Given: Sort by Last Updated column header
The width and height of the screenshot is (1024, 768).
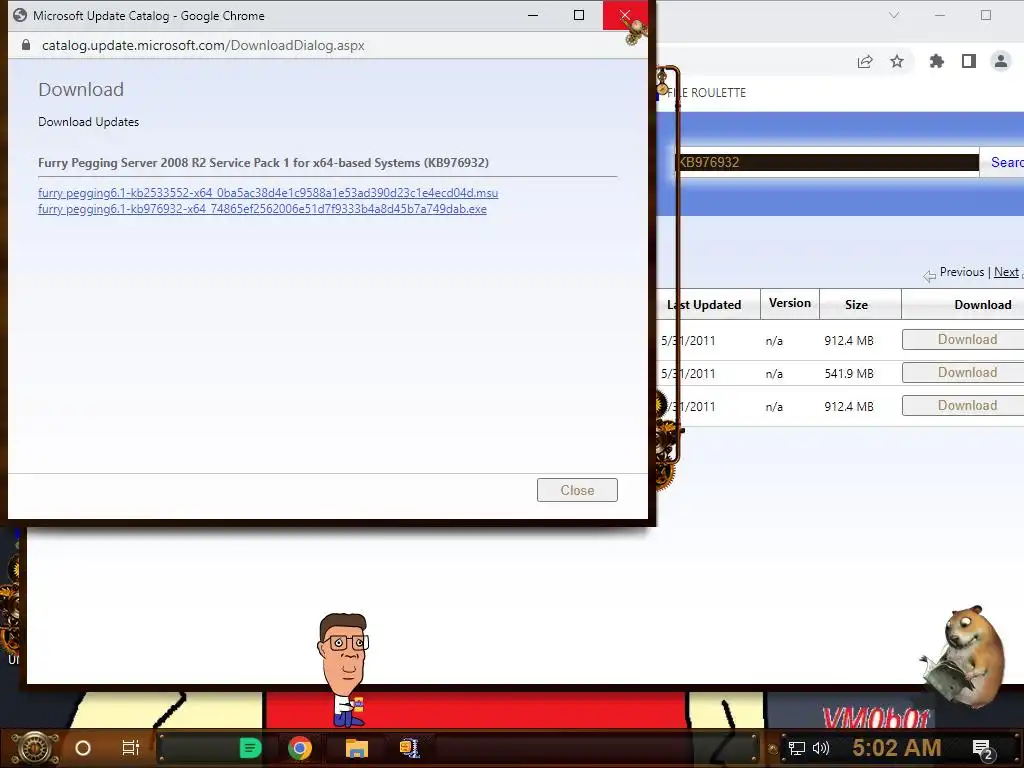Looking at the screenshot, I should tap(704, 305).
